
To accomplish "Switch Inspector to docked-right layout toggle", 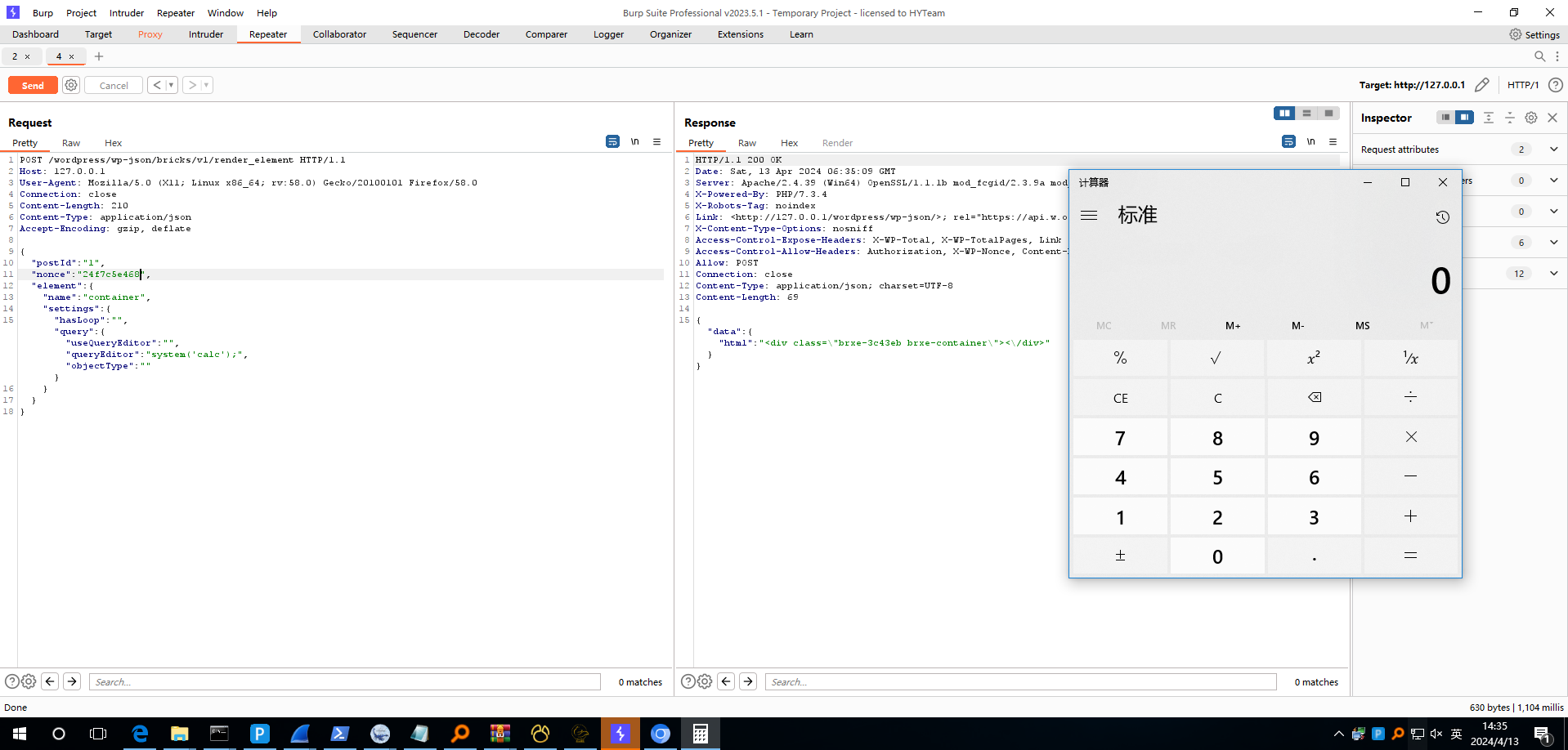I will point(1464,118).
